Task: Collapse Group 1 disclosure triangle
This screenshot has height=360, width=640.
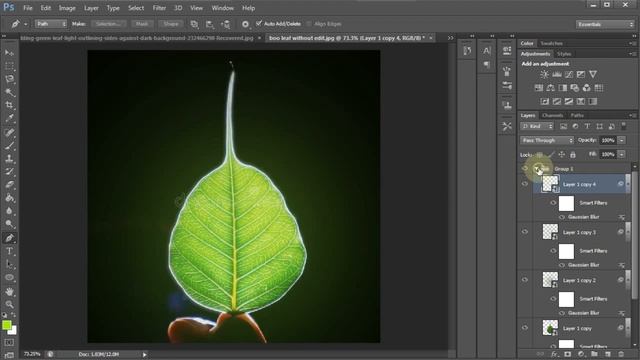Action: (x=537, y=168)
